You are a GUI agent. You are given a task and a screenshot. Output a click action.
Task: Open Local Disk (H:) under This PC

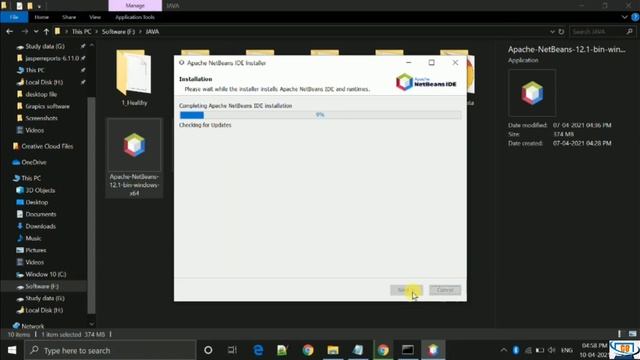pyautogui.click(x=44, y=310)
